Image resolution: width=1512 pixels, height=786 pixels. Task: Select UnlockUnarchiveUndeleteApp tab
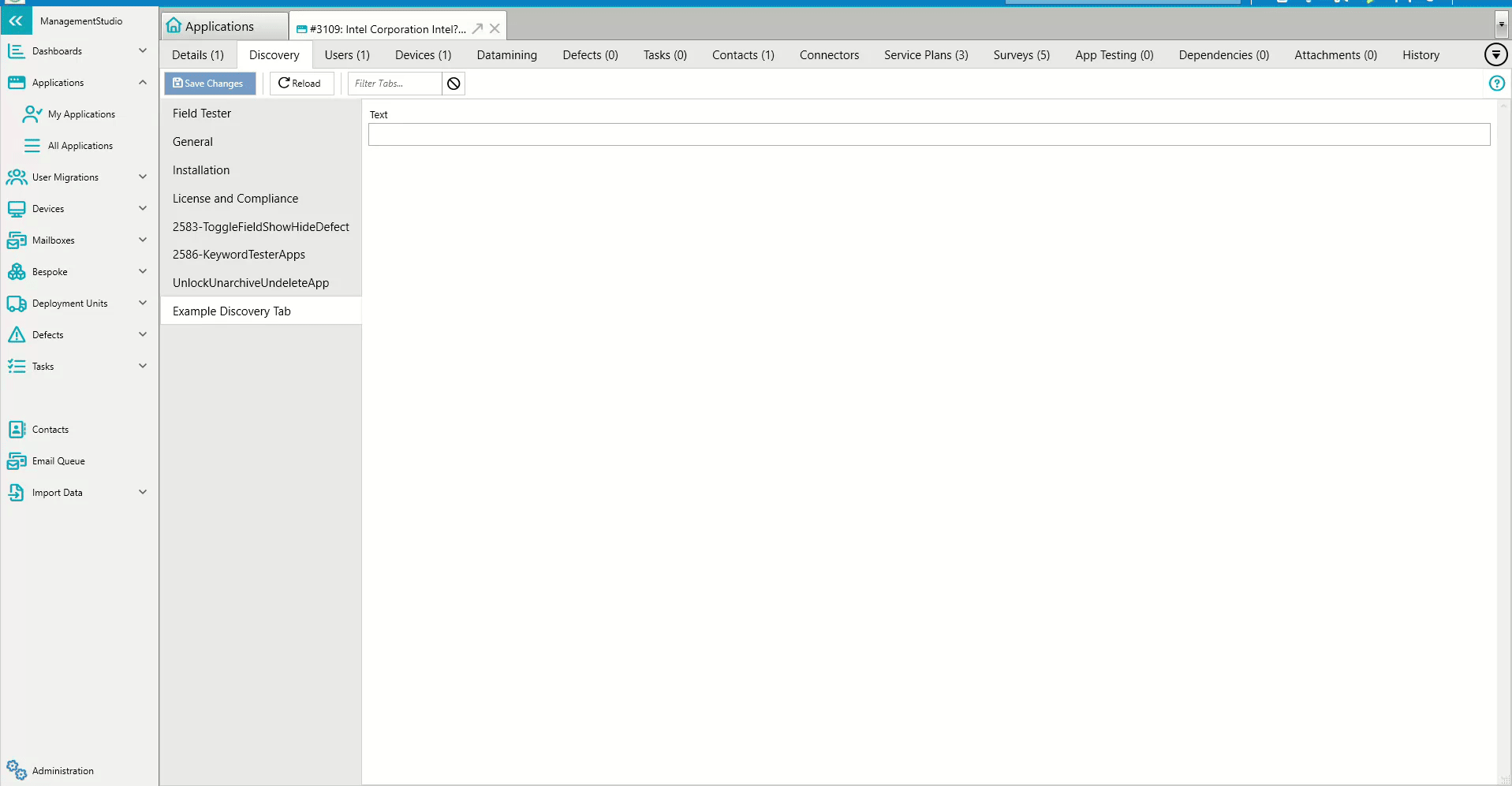coord(261,283)
